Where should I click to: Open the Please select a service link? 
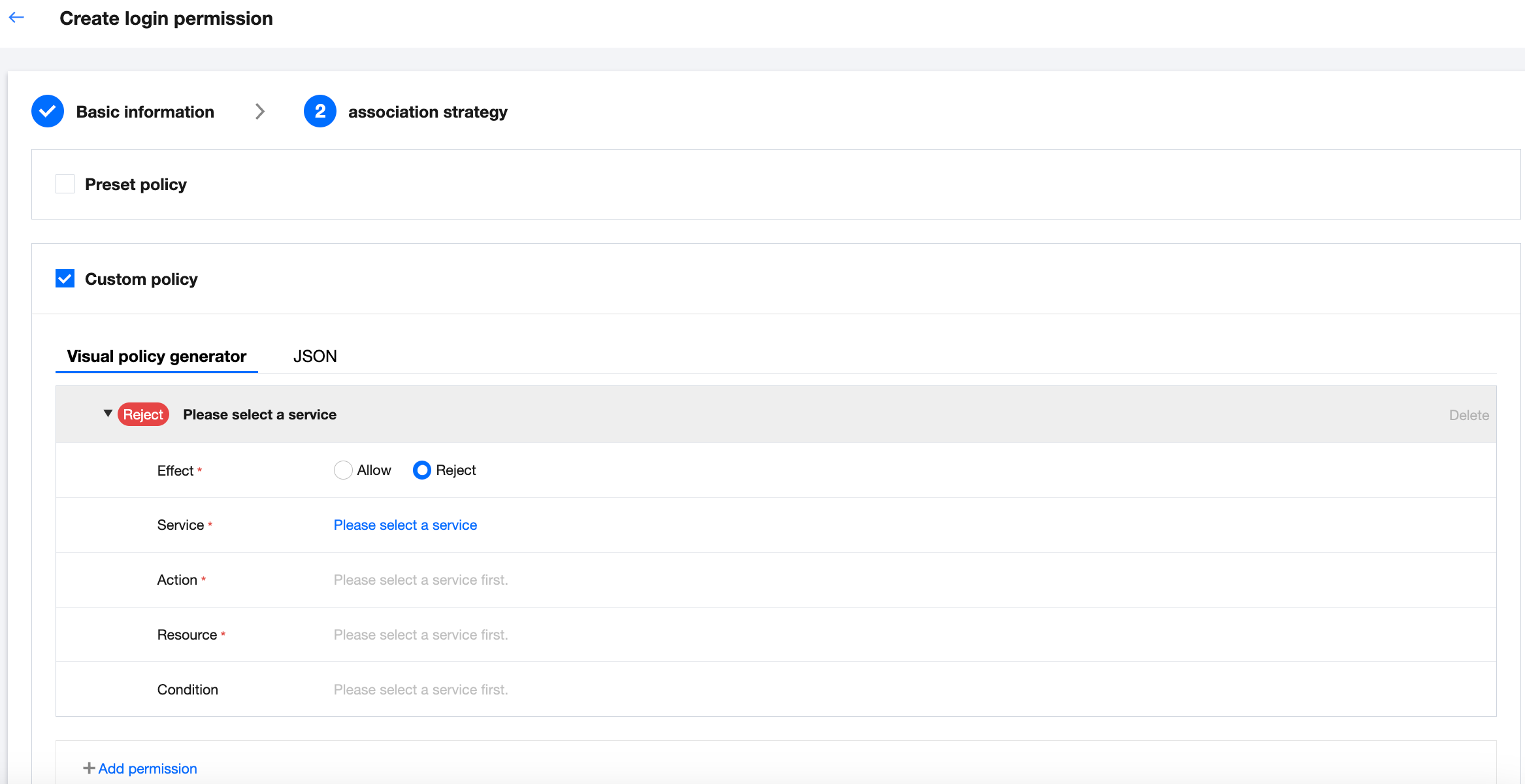[x=404, y=525]
